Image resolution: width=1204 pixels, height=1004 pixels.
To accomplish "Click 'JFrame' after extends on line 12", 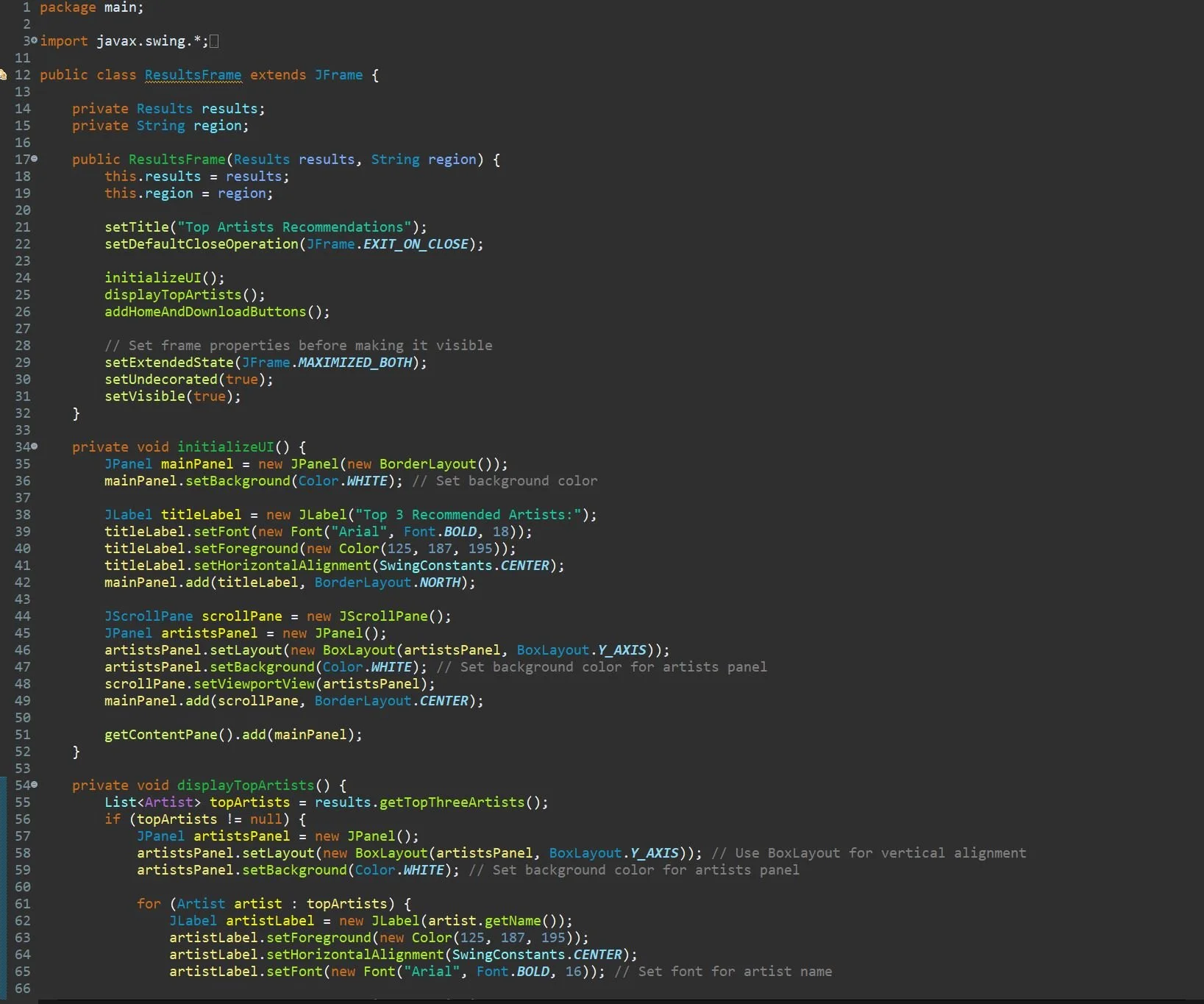I will point(338,75).
